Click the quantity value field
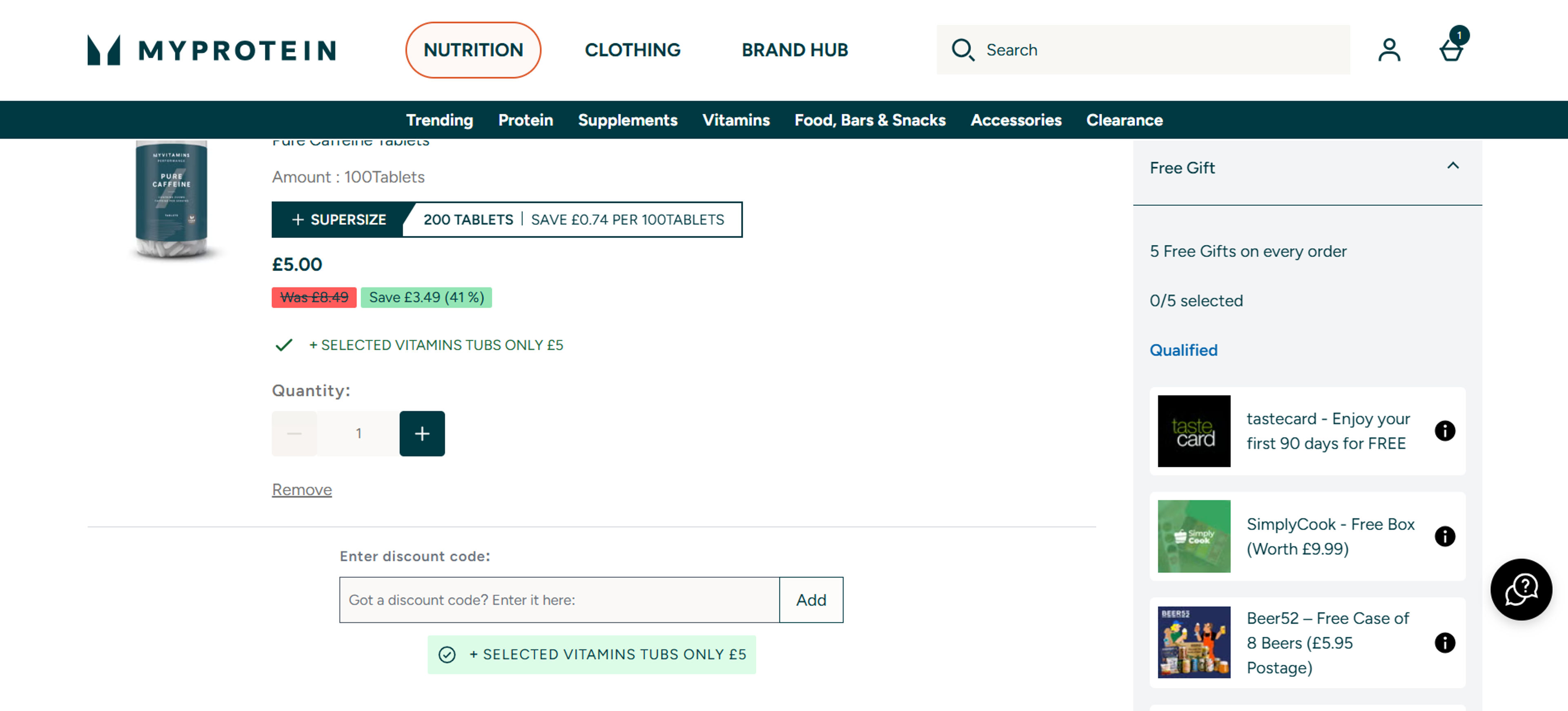 359,433
